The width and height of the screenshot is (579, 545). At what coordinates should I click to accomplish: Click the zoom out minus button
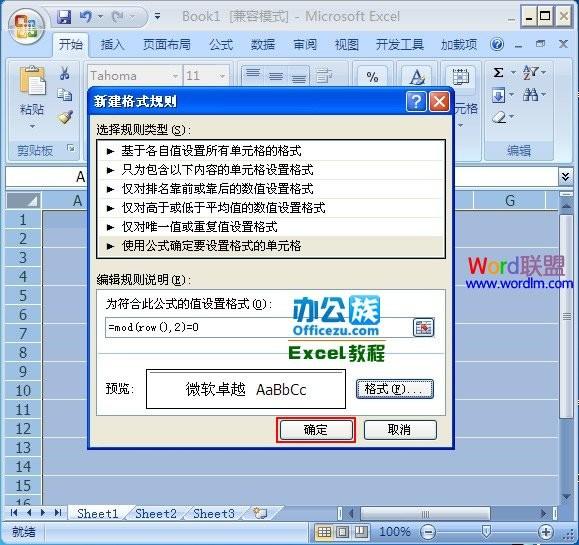[428, 532]
